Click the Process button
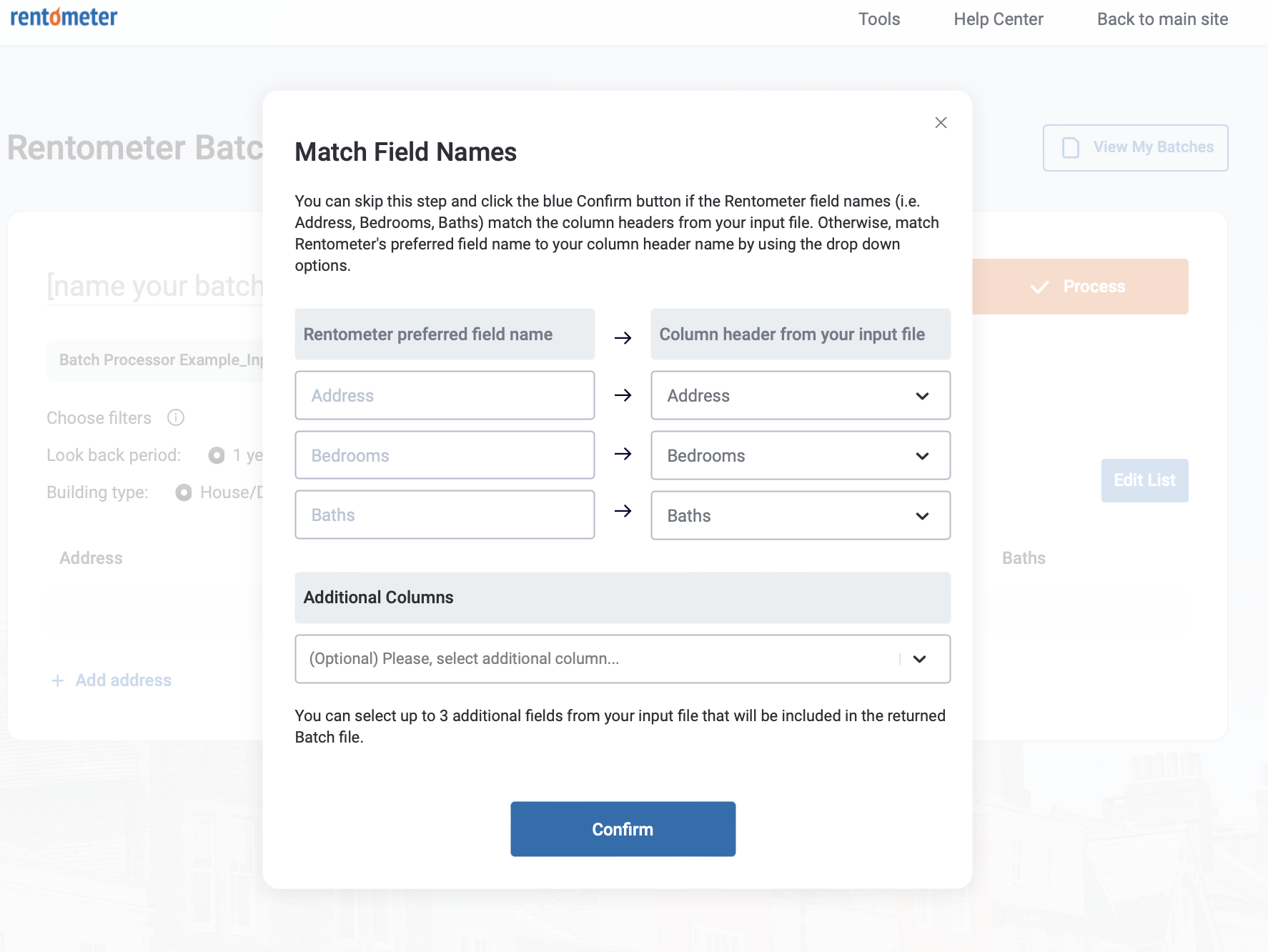This screenshot has height=952, width=1268. (x=1080, y=287)
